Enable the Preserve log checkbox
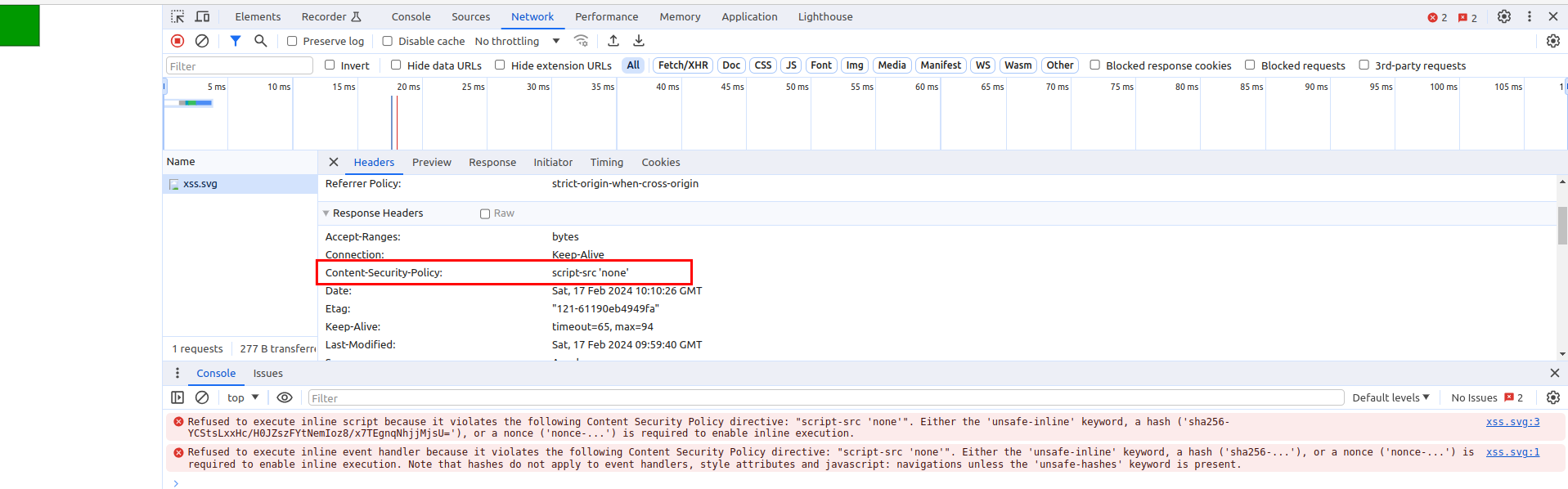This screenshot has width=1568, height=489. pos(292,41)
